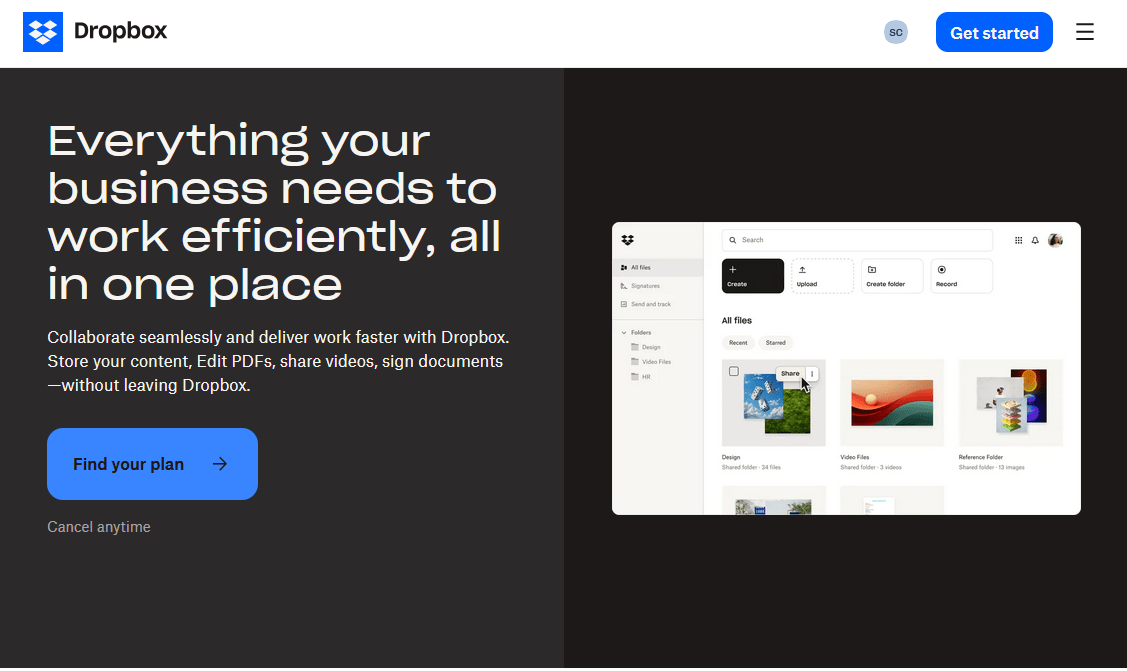Select Signatures in preview sidebar
Viewport: 1127px width, 671px height.
(645, 286)
